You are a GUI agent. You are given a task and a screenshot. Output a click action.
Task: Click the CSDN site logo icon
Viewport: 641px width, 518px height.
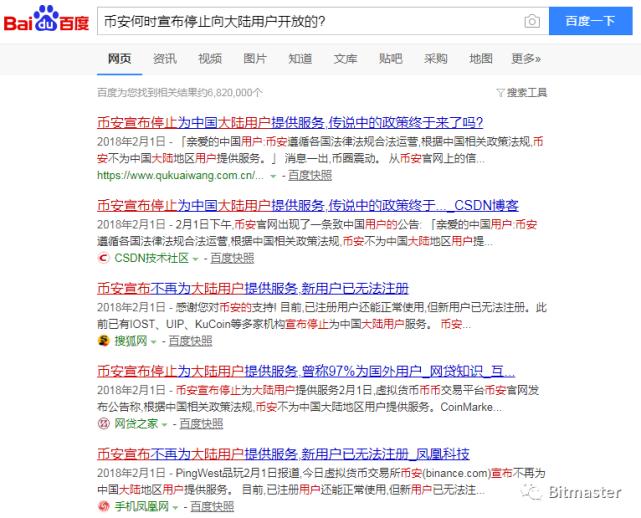pos(103,258)
